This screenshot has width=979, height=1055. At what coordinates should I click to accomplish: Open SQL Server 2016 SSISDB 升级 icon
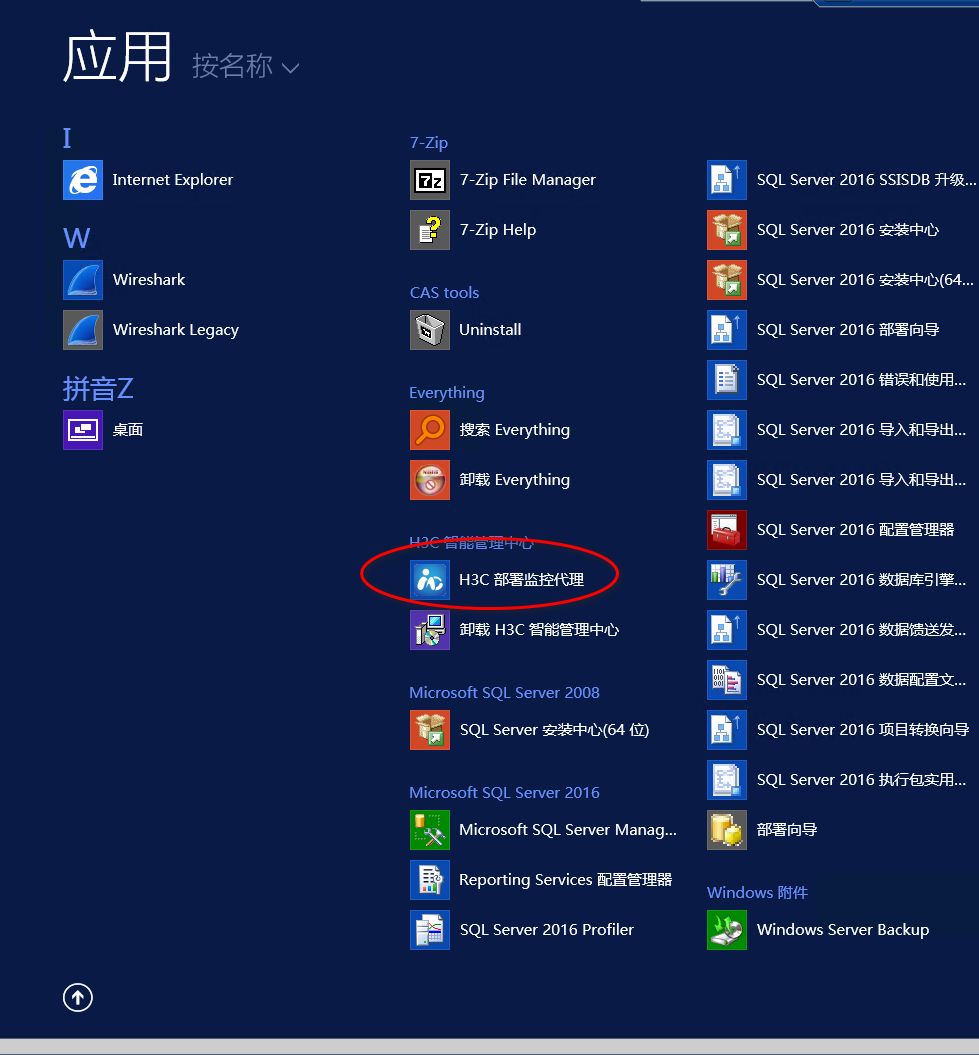(727, 180)
